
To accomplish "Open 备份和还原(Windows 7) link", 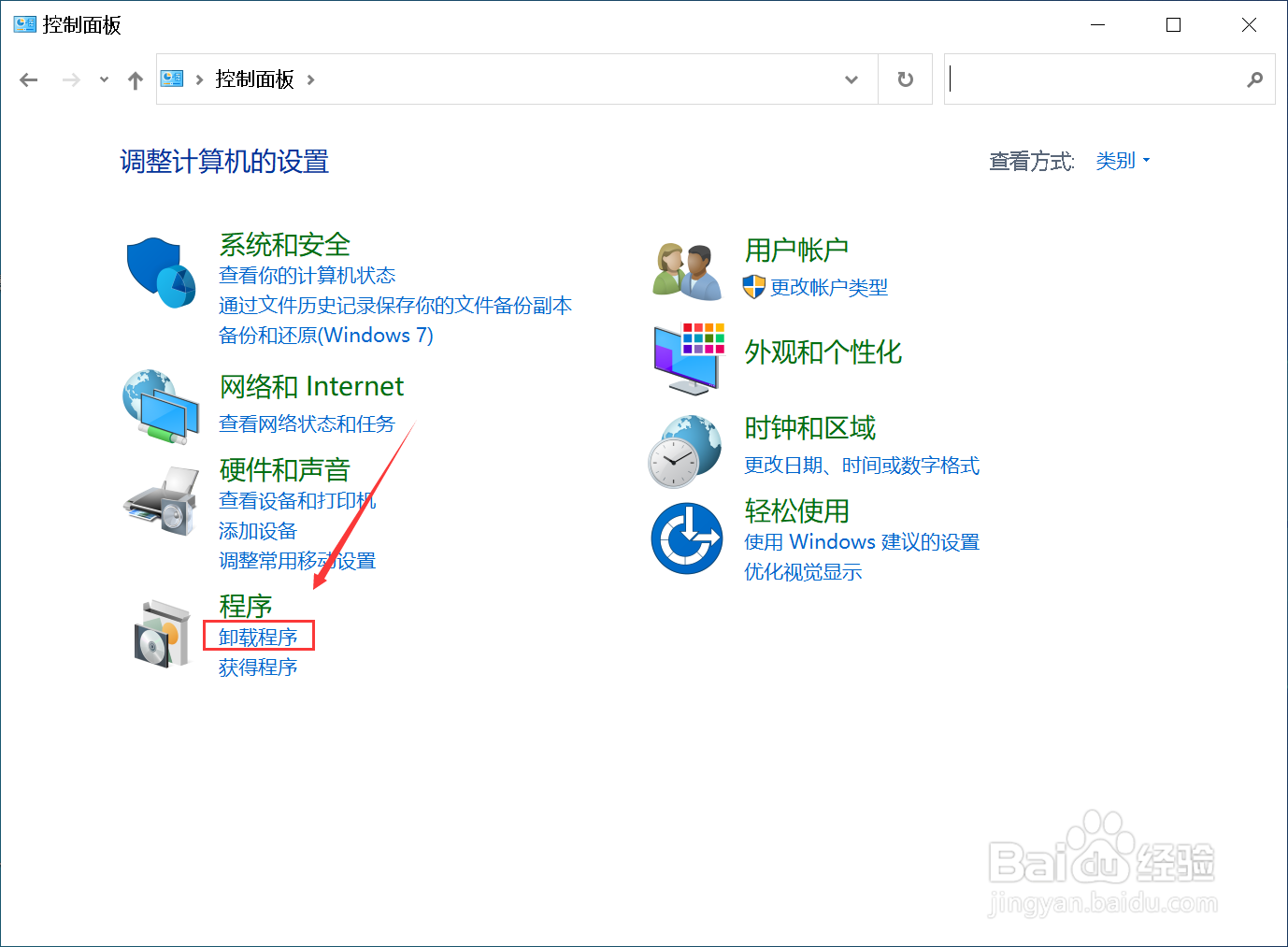I will tap(326, 336).
